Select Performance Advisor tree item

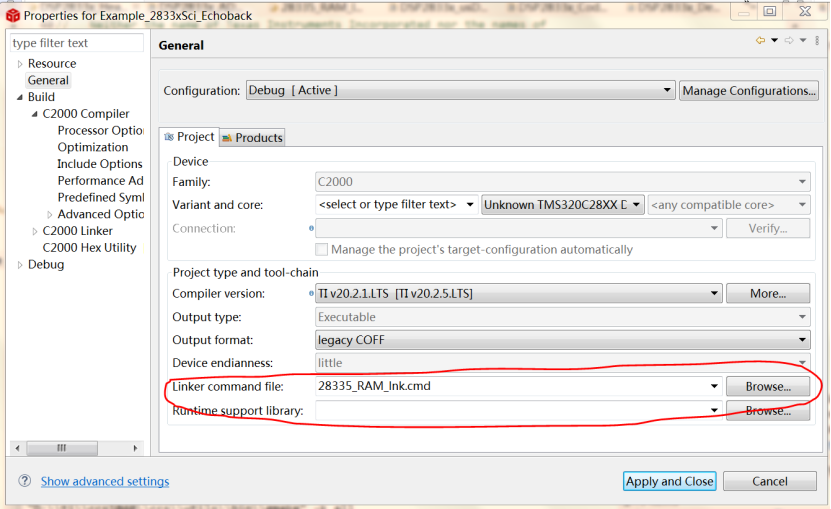pyautogui.click(x=101, y=181)
